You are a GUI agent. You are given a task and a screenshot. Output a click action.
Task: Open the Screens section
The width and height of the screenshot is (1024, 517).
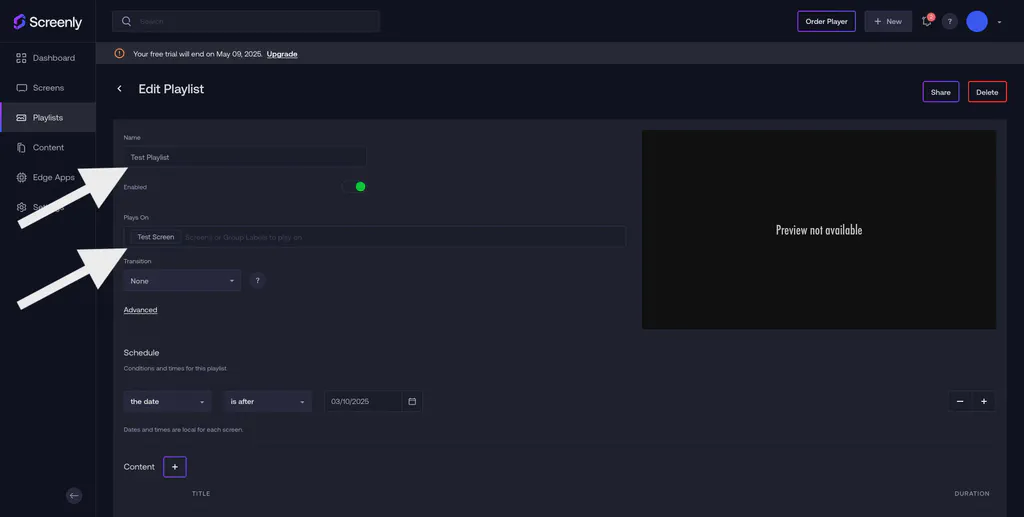(48, 88)
